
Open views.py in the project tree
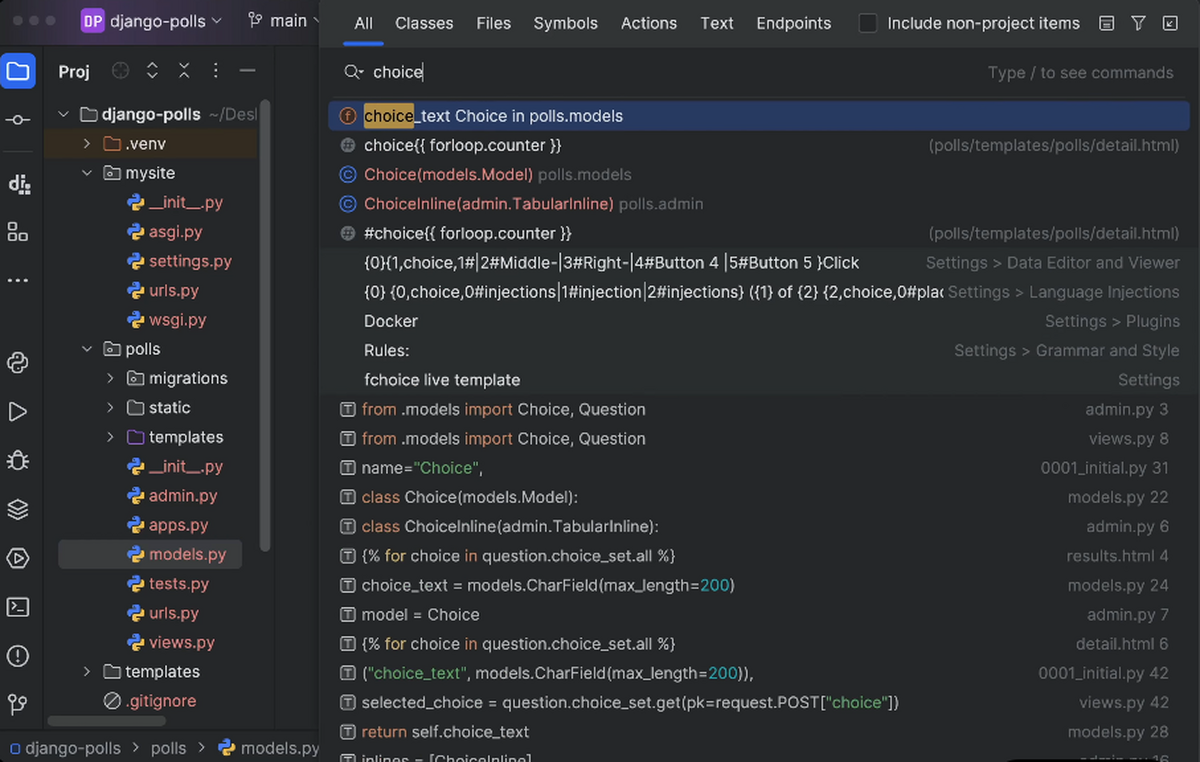point(181,643)
